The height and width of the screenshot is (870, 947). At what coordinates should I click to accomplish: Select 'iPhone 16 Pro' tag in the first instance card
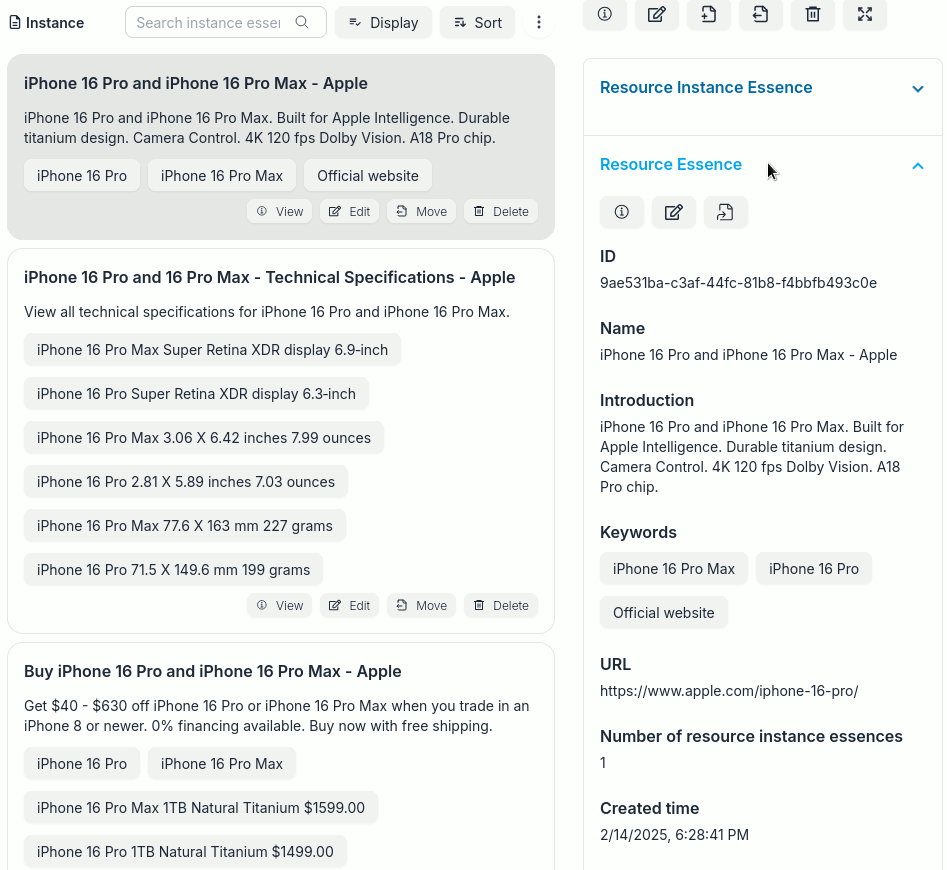(82, 176)
